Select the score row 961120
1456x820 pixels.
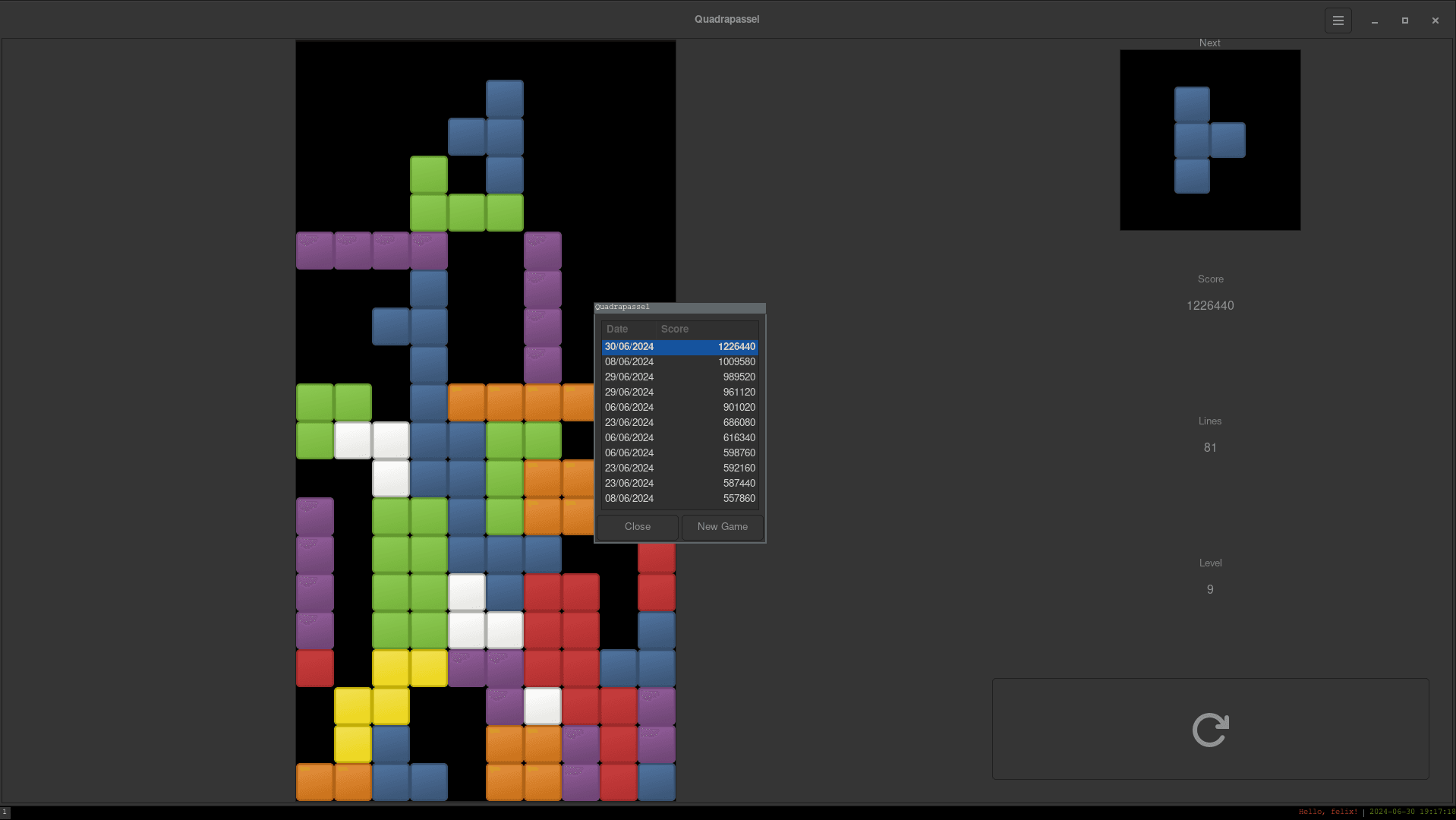(x=680, y=393)
